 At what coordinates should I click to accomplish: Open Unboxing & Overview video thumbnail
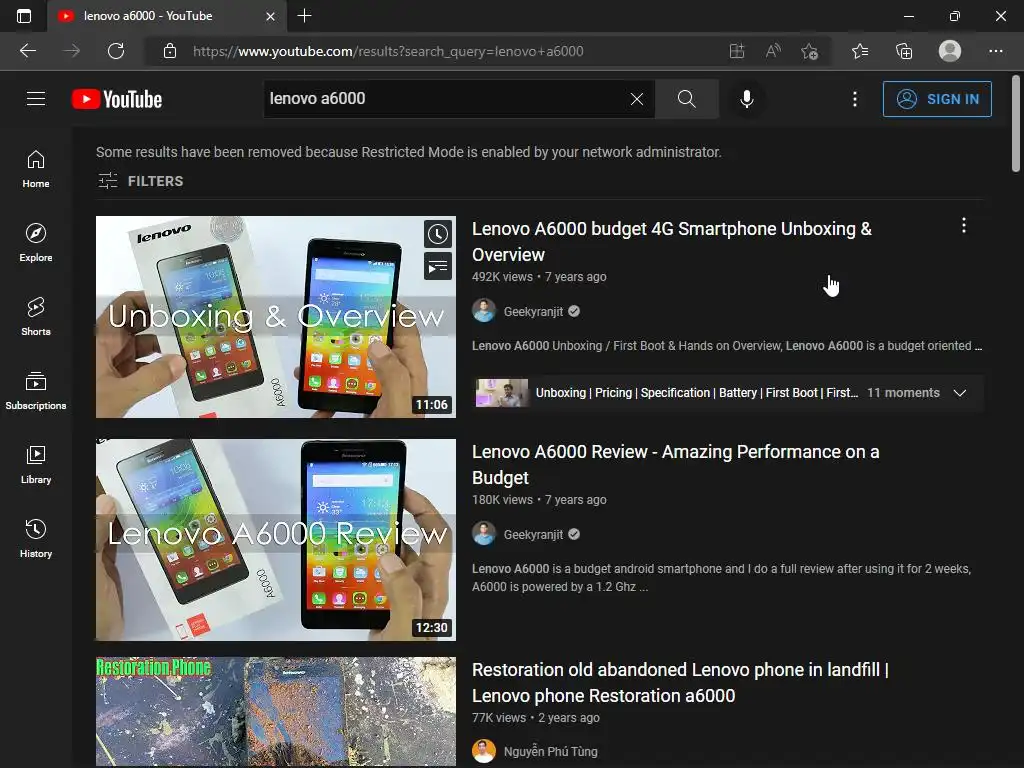(x=276, y=317)
